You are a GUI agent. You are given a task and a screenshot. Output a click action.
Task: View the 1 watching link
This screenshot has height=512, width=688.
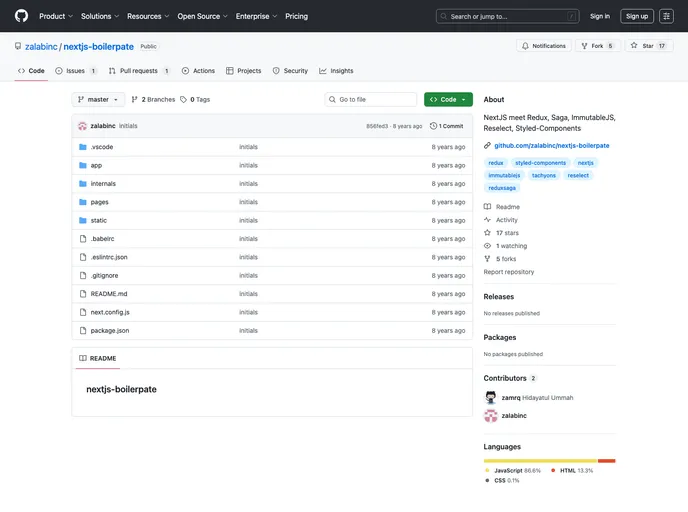(505, 246)
